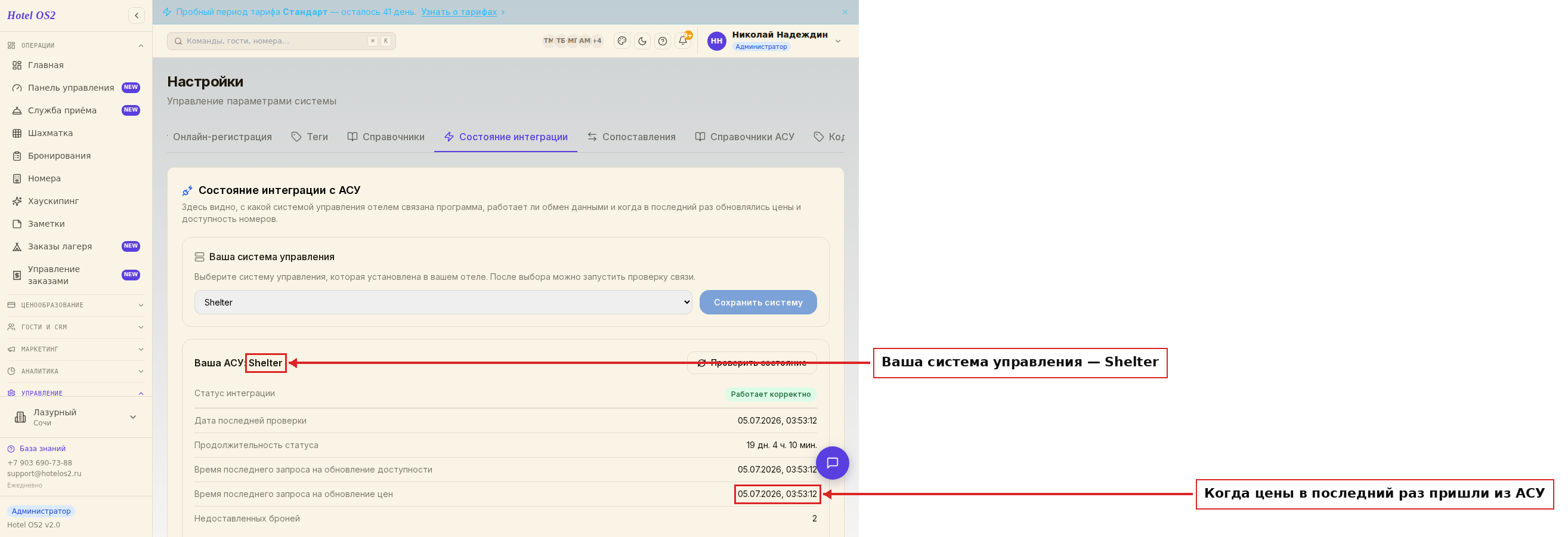Collapse the Управление section
The height and width of the screenshot is (537, 1568).
coord(76,393)
